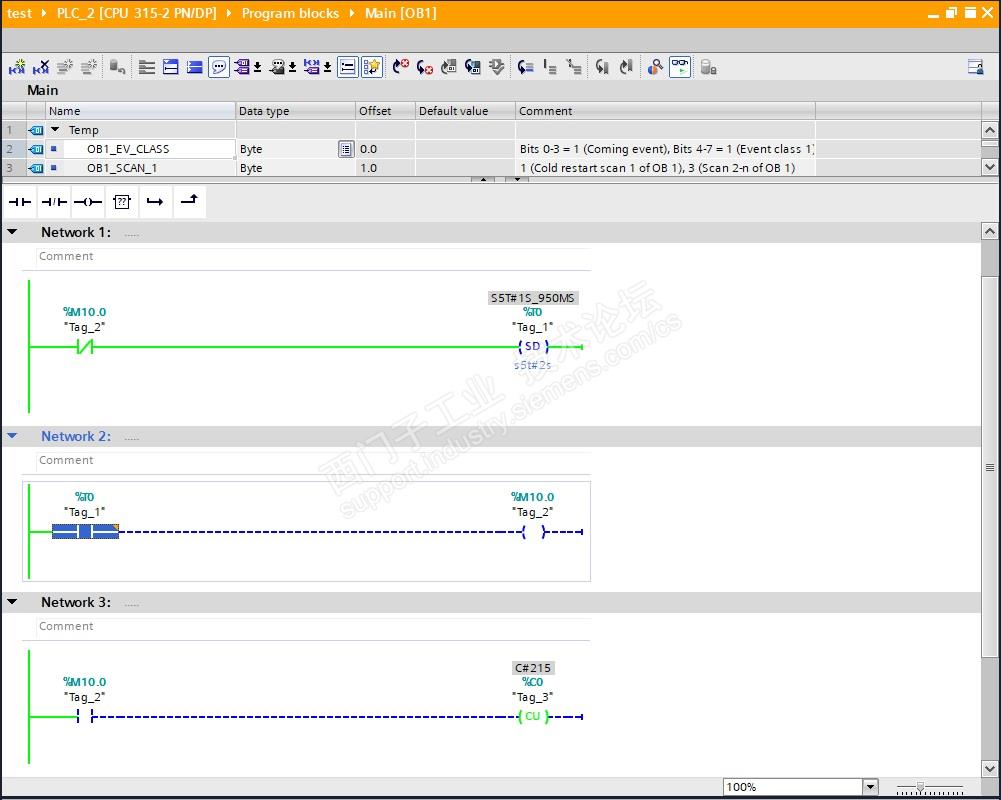Adjust the zoom slider at bottom right
The width and height of the screenshot is (1001, 800).
[920, 787]
